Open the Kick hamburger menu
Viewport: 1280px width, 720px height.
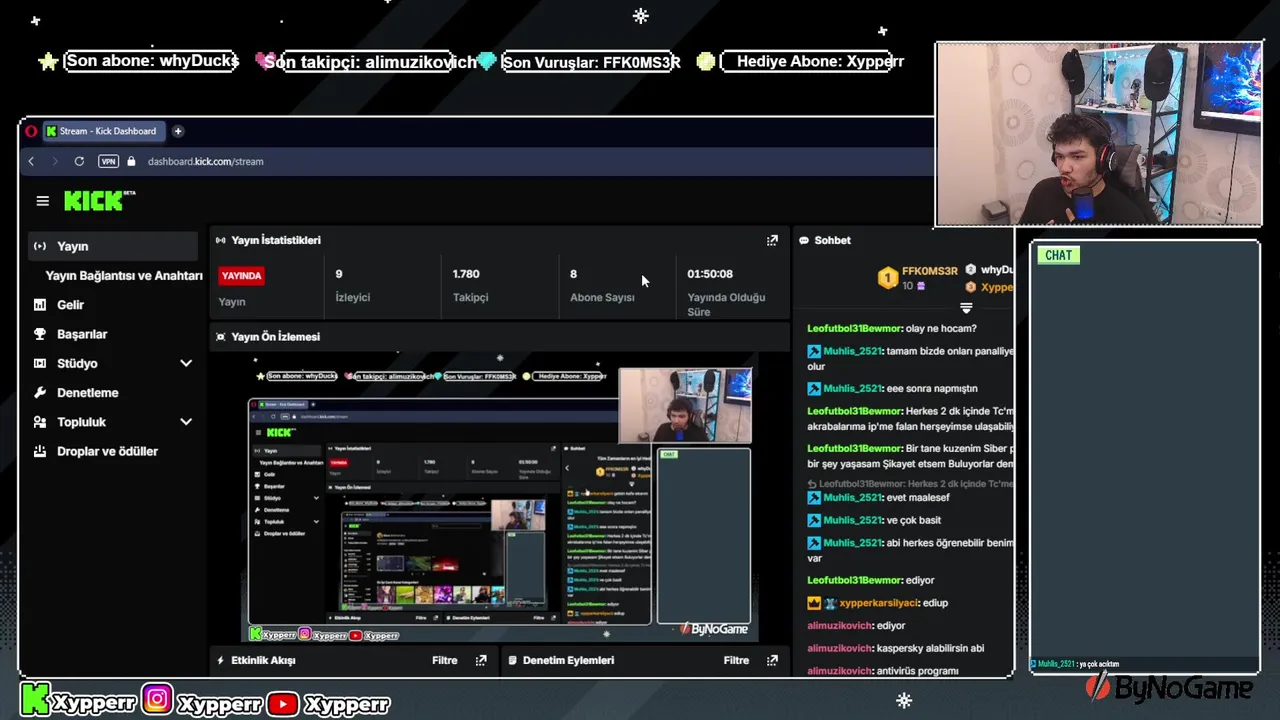pos(42,201)
